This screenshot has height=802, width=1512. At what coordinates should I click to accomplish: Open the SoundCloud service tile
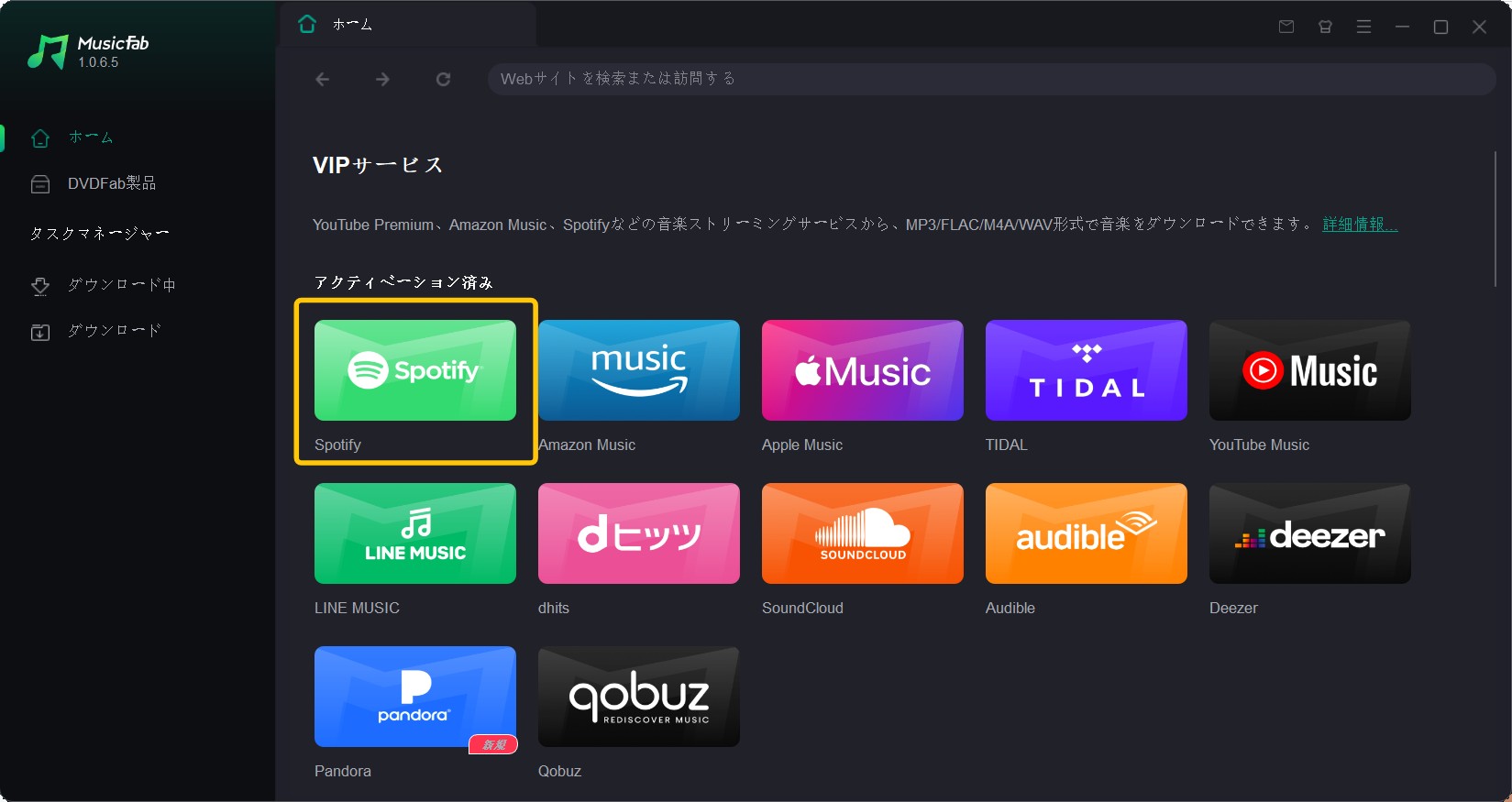click(863, 533)
